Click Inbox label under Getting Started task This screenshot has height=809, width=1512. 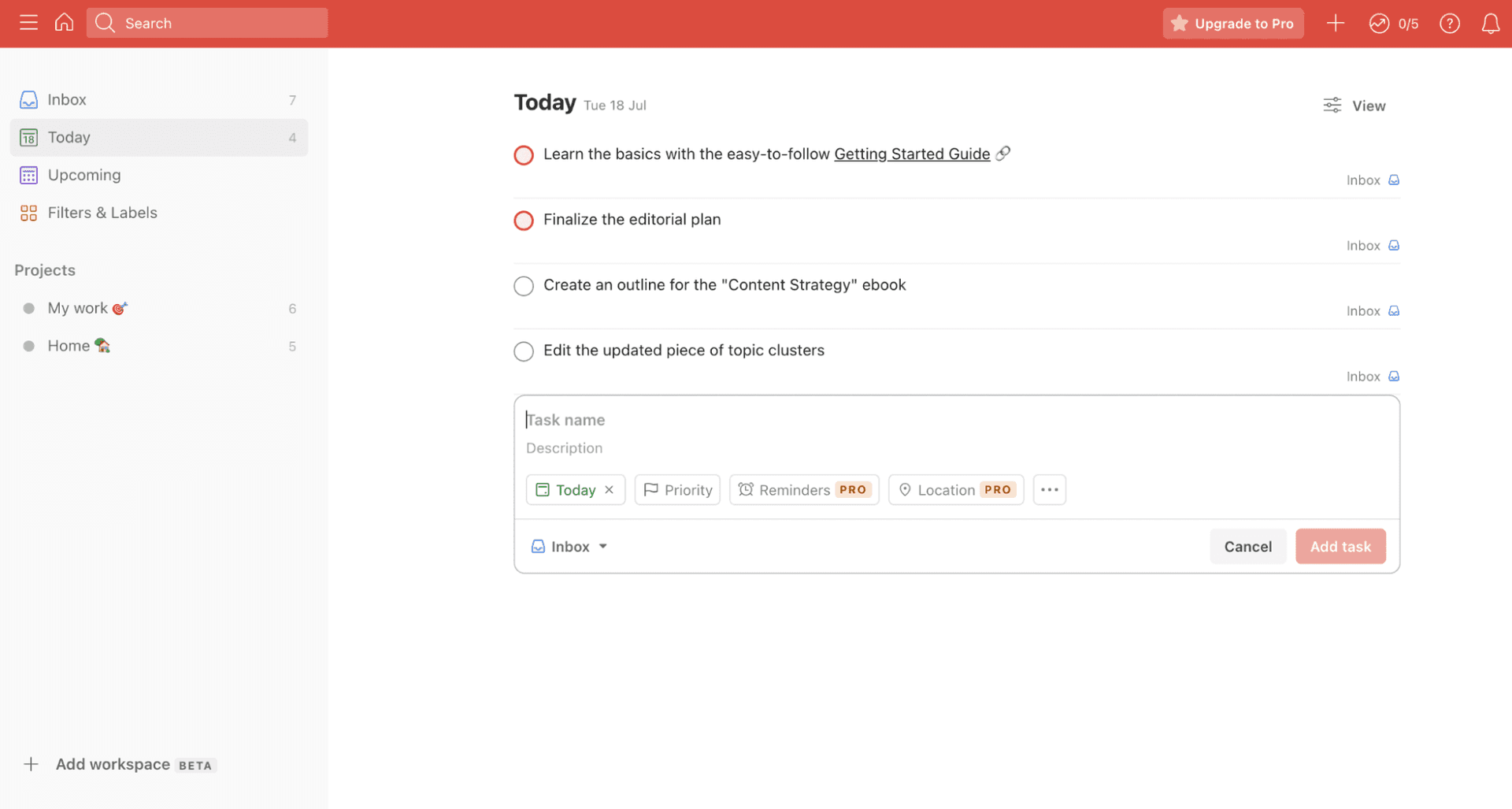1373,180
